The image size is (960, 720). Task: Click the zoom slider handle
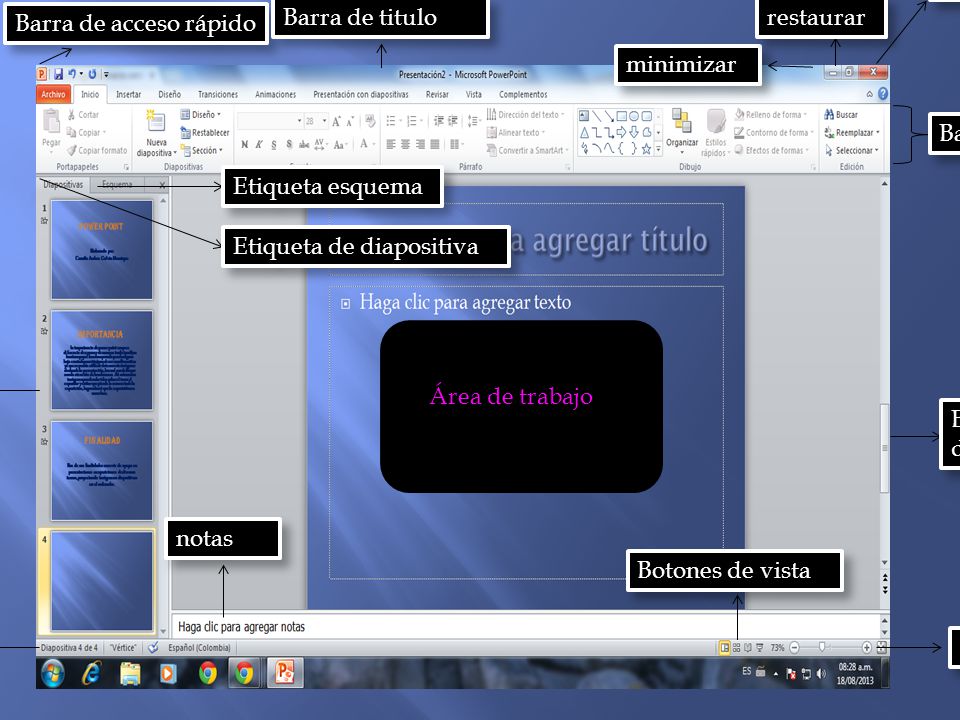822,647
